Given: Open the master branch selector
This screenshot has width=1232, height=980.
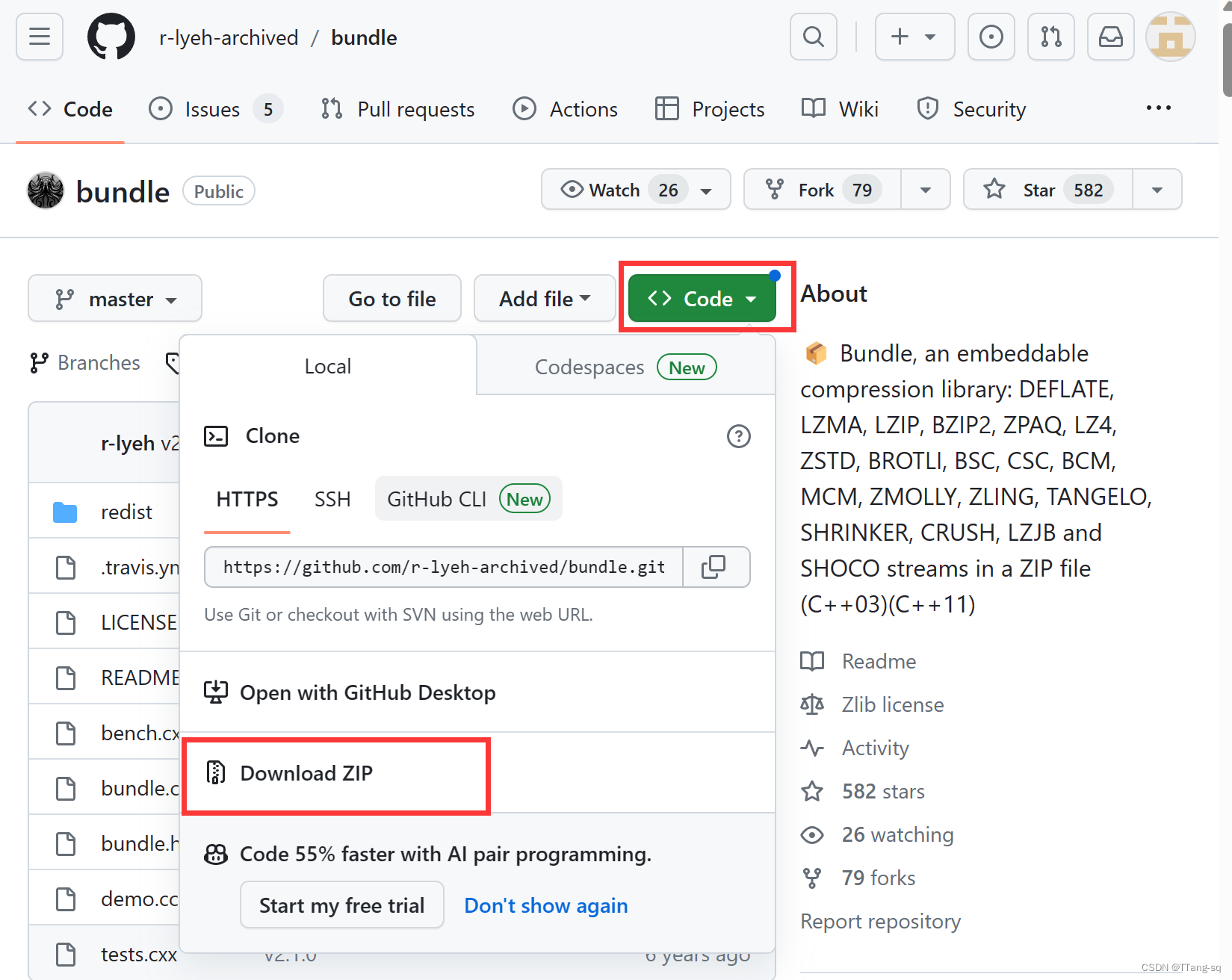Looking at the screenshot, I should point(115,299).
